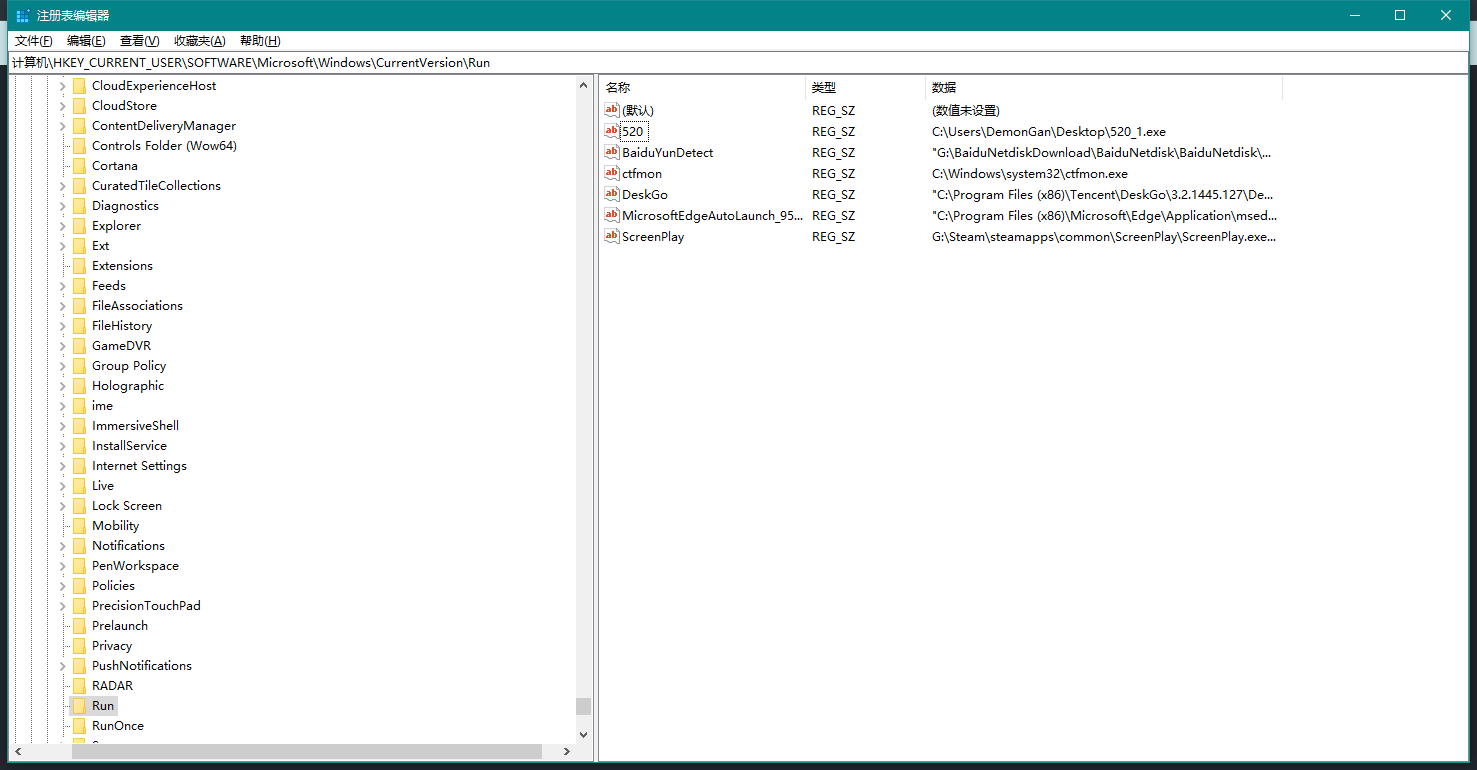Click the Privacy folder icon

pyautogui.click(x=79, y=645)
